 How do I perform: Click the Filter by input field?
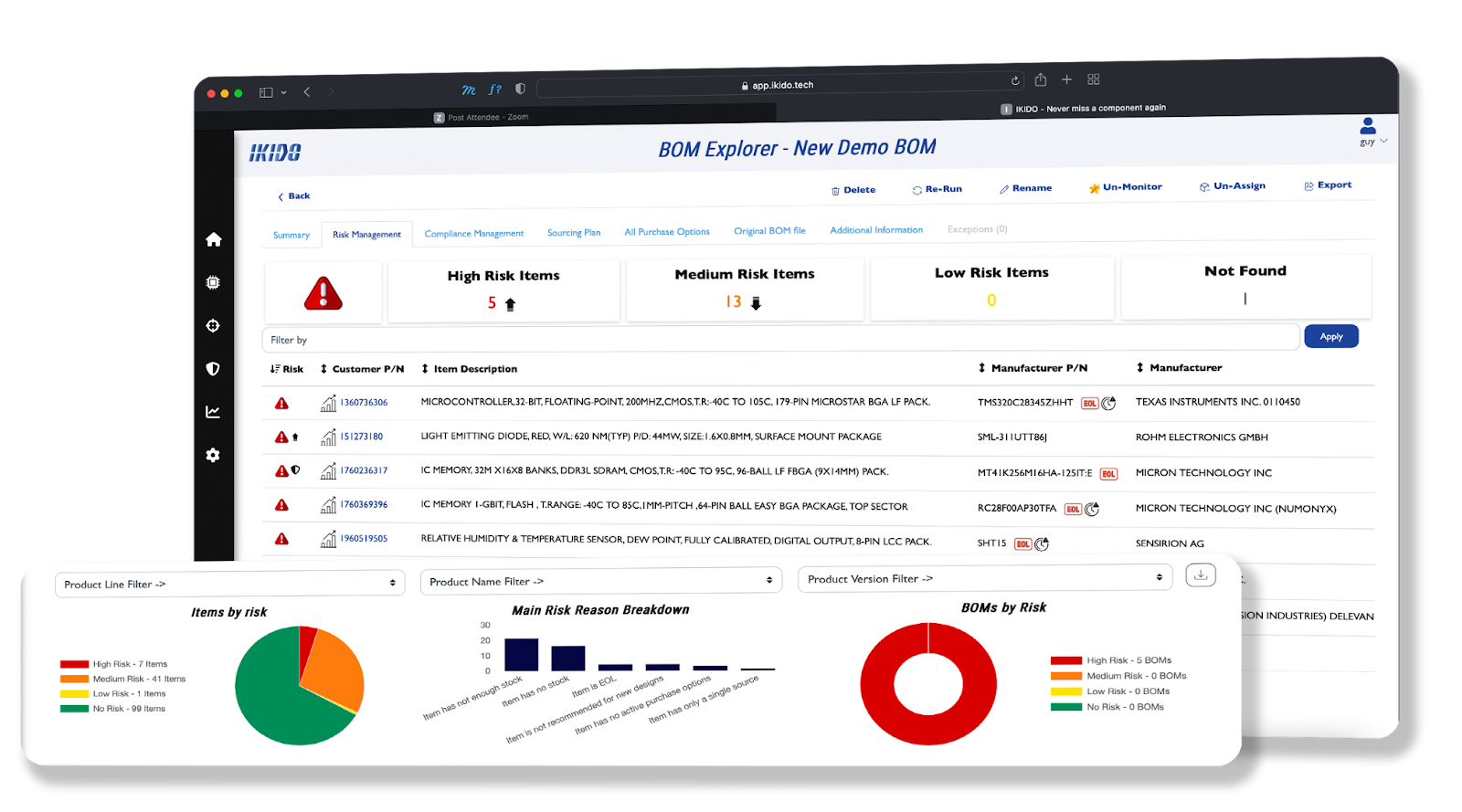780,338
